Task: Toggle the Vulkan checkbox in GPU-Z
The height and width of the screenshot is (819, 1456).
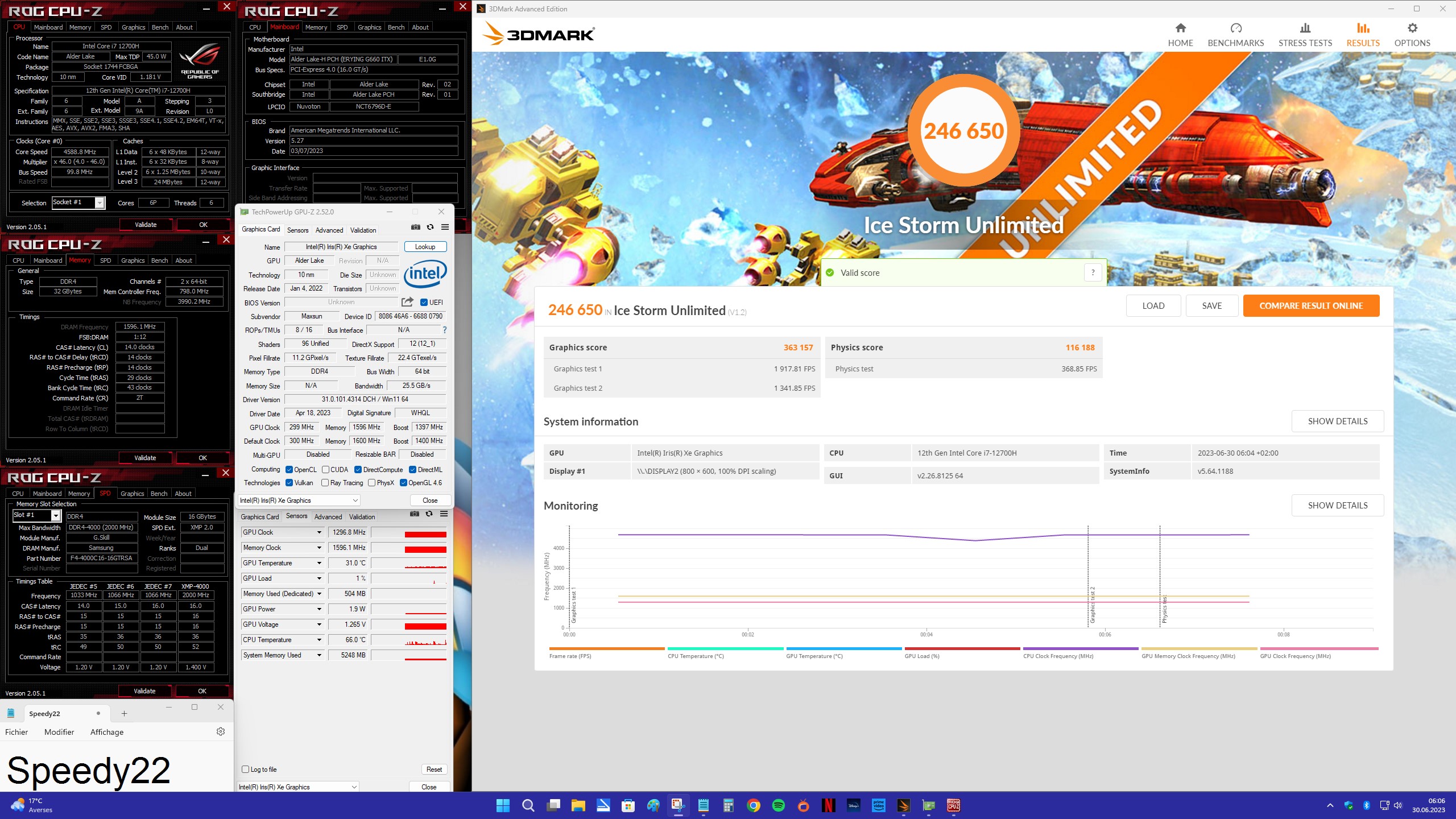Action: coord(289,482)
